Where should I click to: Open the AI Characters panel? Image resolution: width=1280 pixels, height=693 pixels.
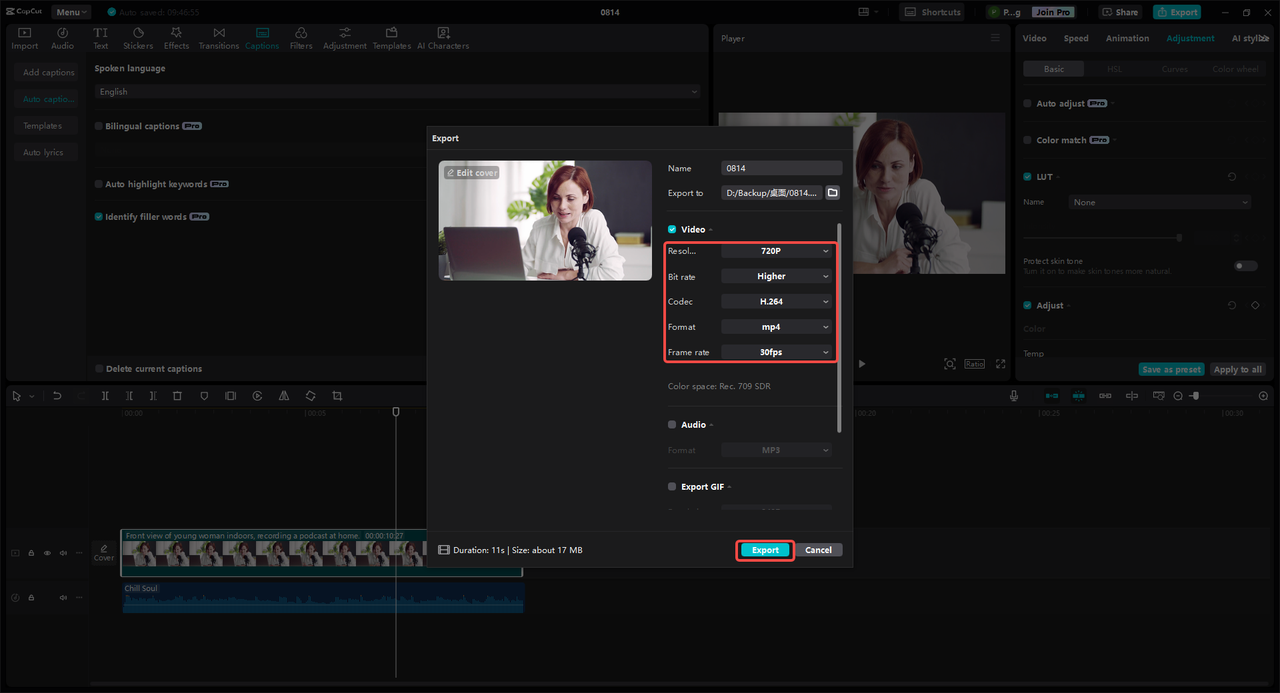[443, 39]
